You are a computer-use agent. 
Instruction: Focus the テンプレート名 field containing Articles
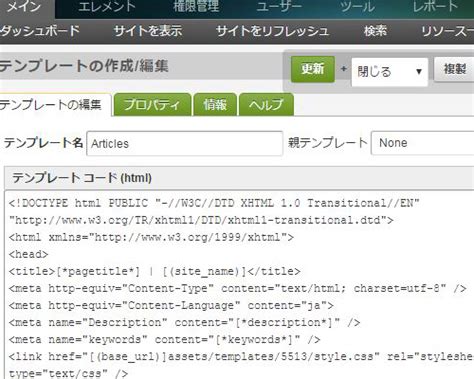pos(185,143)
